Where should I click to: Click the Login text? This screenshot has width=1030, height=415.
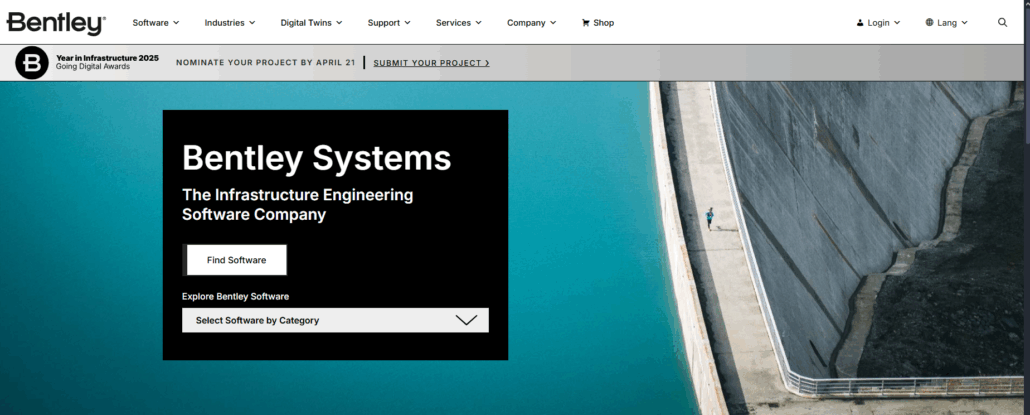point(878,22)
